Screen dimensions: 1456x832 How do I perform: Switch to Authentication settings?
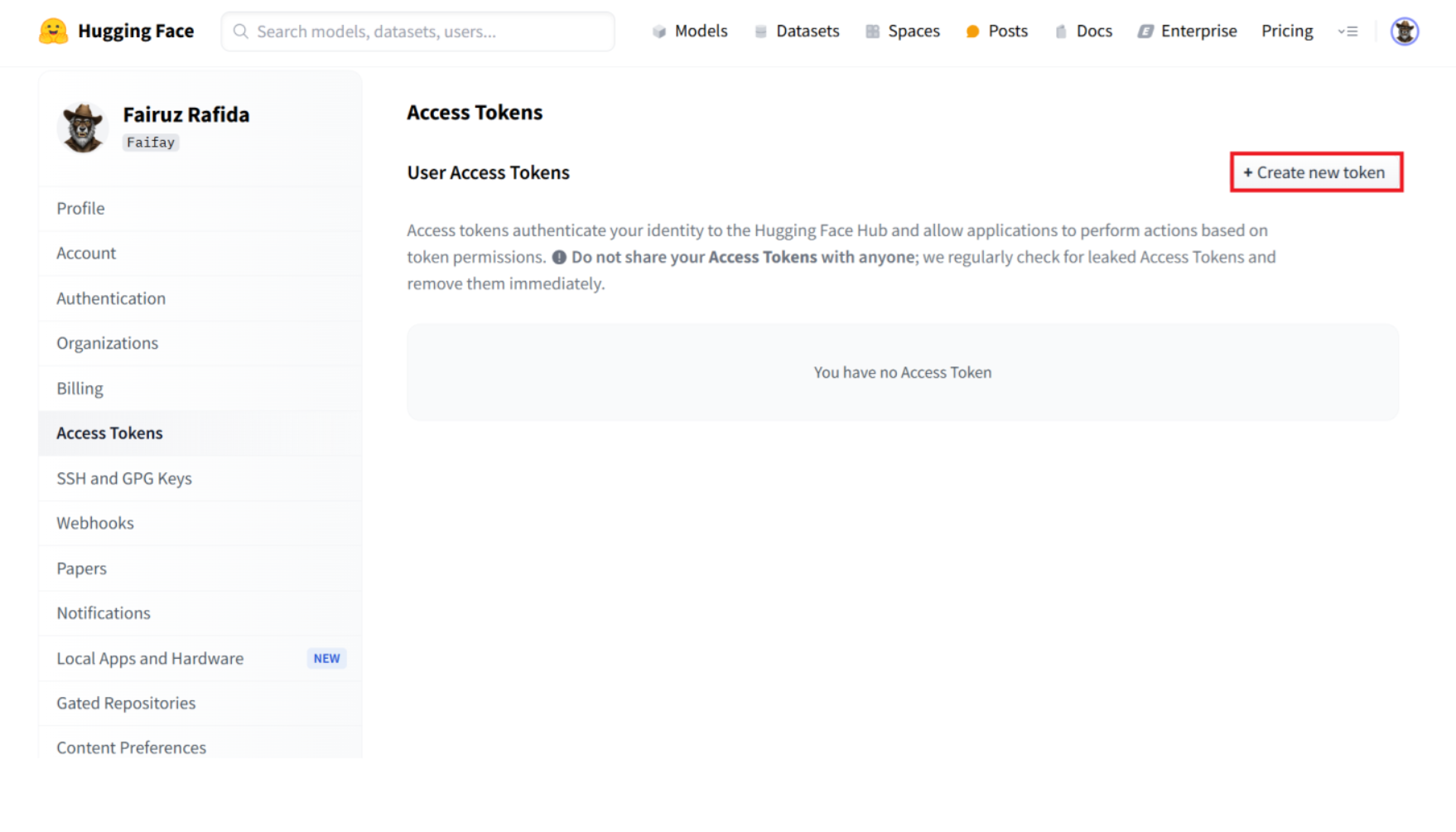pyautogui.click(x=111, y=298)
